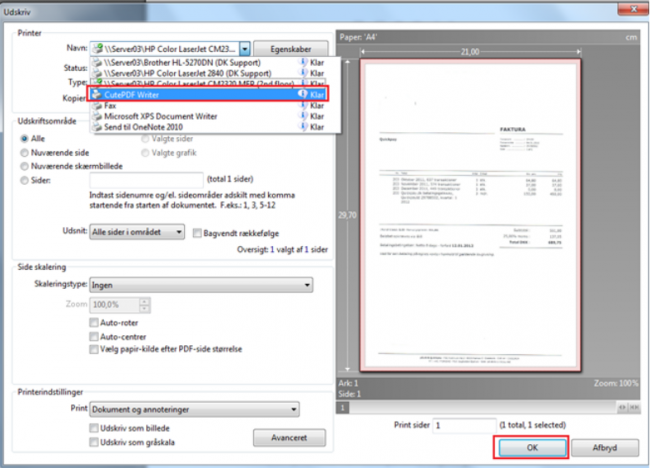Click info icon beside CutePDF Writer status
Image resolution: width=650 pixels, height=468 pixels.
pos(302,94)
